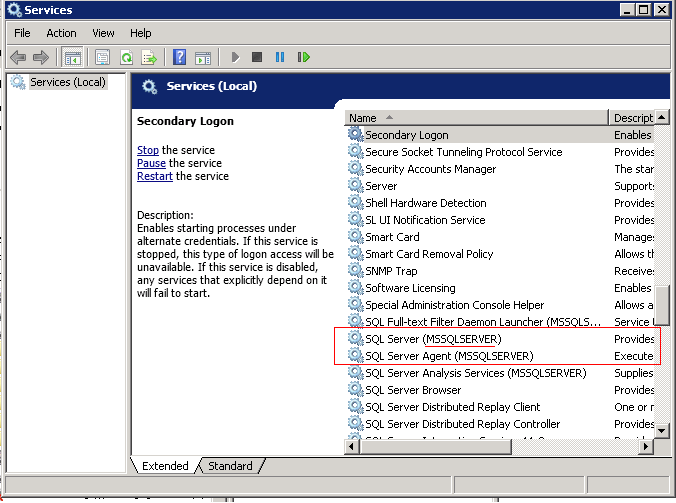Select the SQL Server (MSSQLSERVER) service
Viewport: 676px width, 503px height.
(500, 339)
